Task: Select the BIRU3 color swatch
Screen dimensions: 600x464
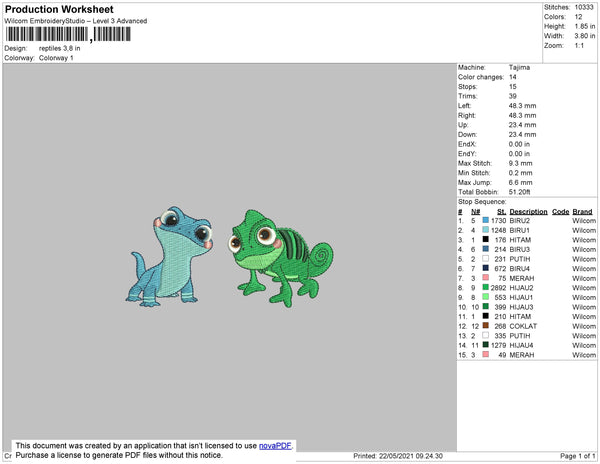Action: click(x=486, y=249)
